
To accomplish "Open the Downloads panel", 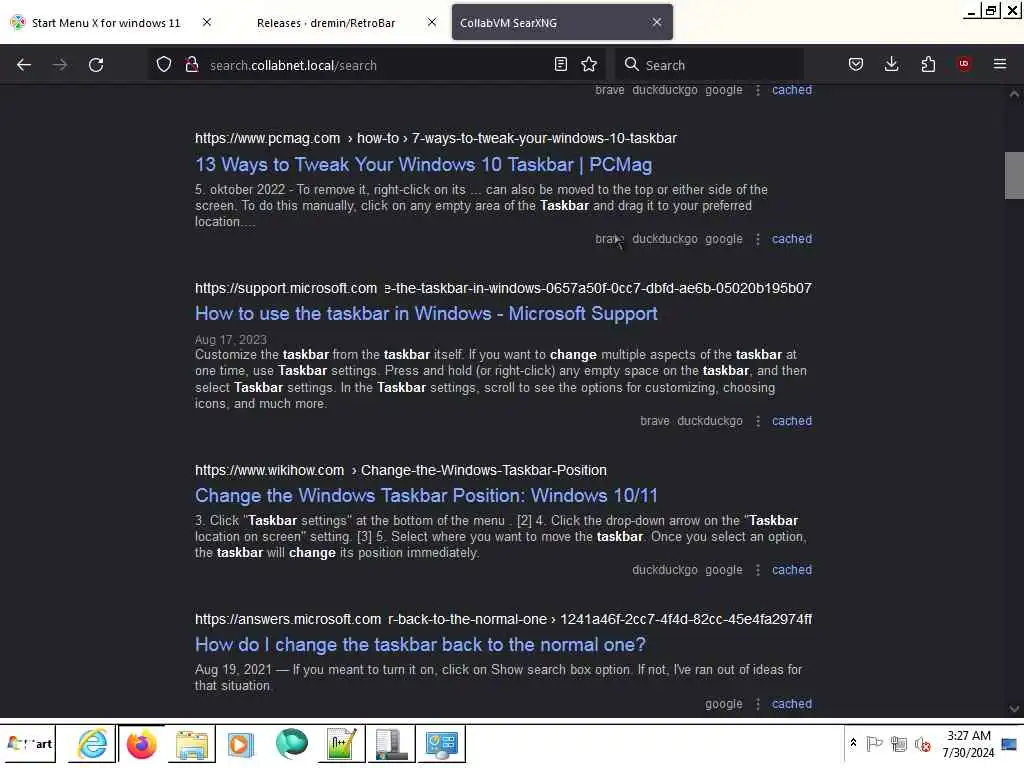I will [x=891, y=65].
